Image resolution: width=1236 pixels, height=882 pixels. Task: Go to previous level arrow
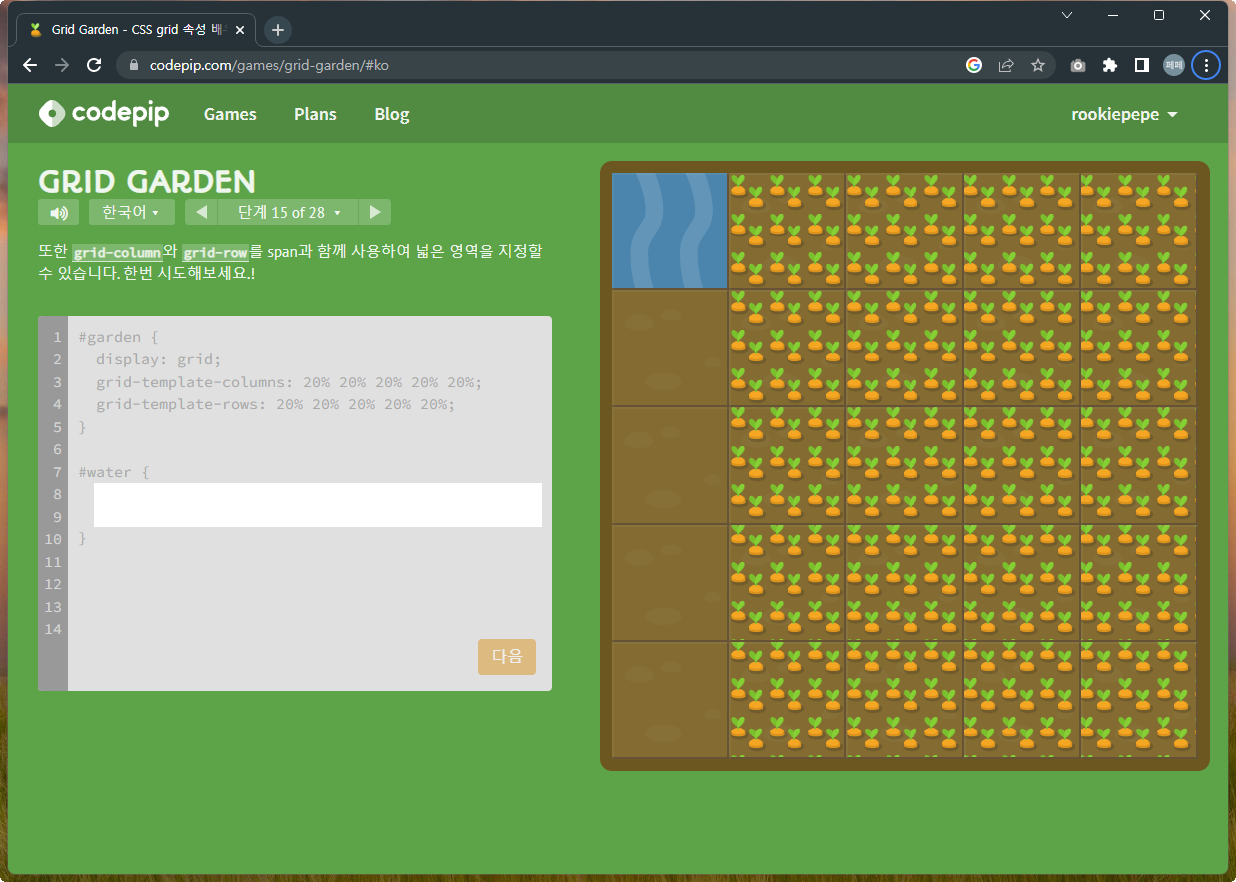coord(201,212)
